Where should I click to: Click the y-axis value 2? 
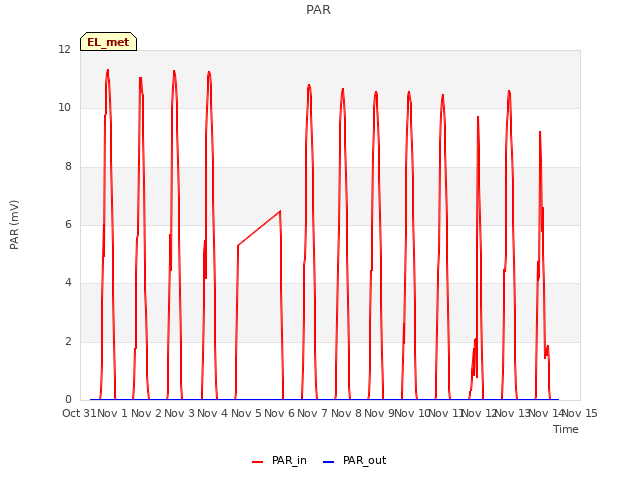point(68,341)
